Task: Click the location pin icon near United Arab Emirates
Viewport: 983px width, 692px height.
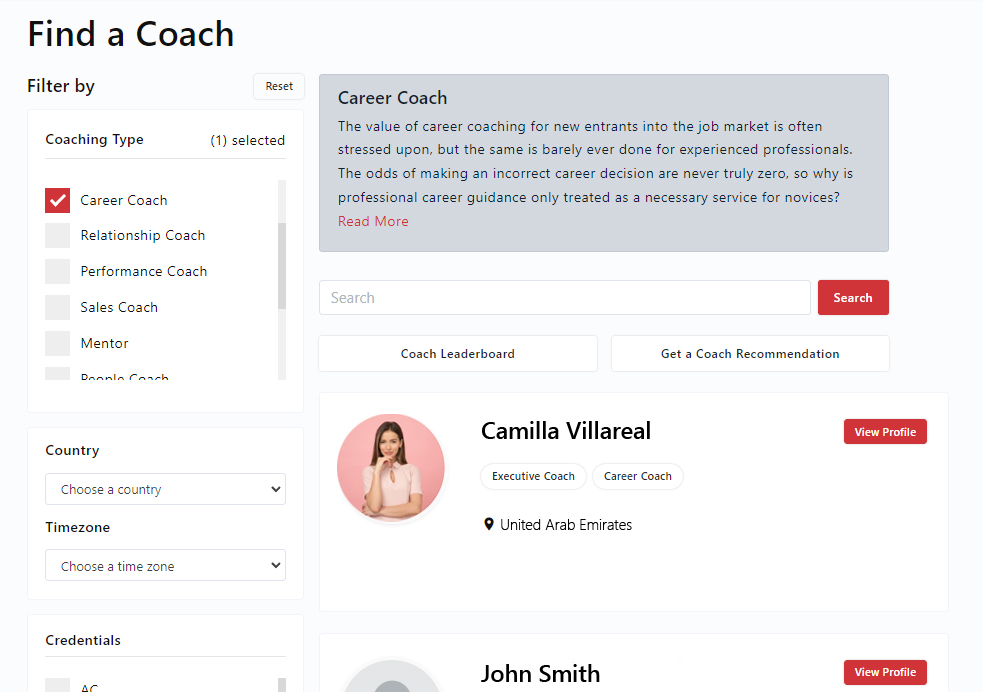Action: (489, 524)
